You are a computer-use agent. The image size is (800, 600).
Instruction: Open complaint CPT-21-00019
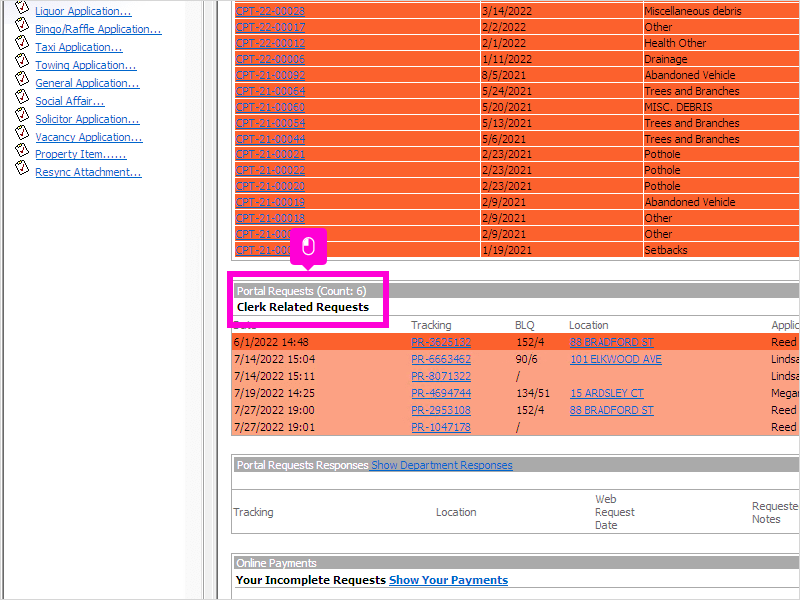pos(270,202)
